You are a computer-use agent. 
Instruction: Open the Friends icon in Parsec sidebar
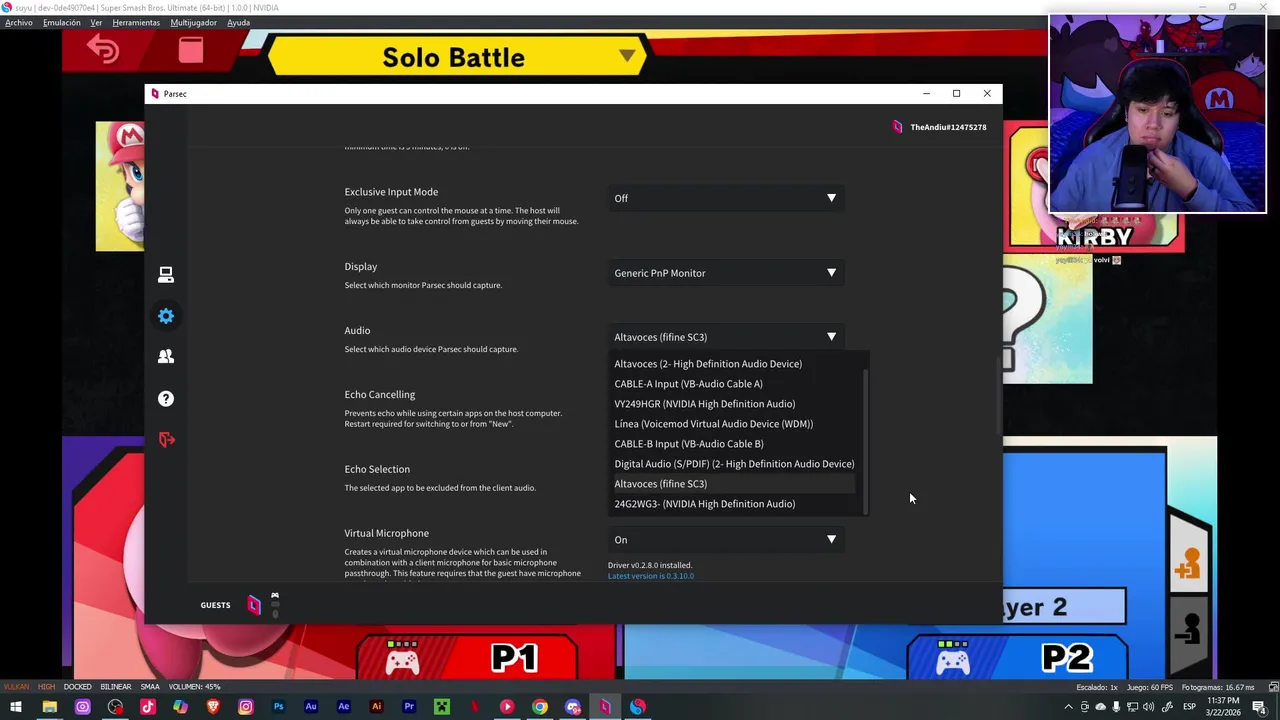pyautogui.click(x=166, y=356)
